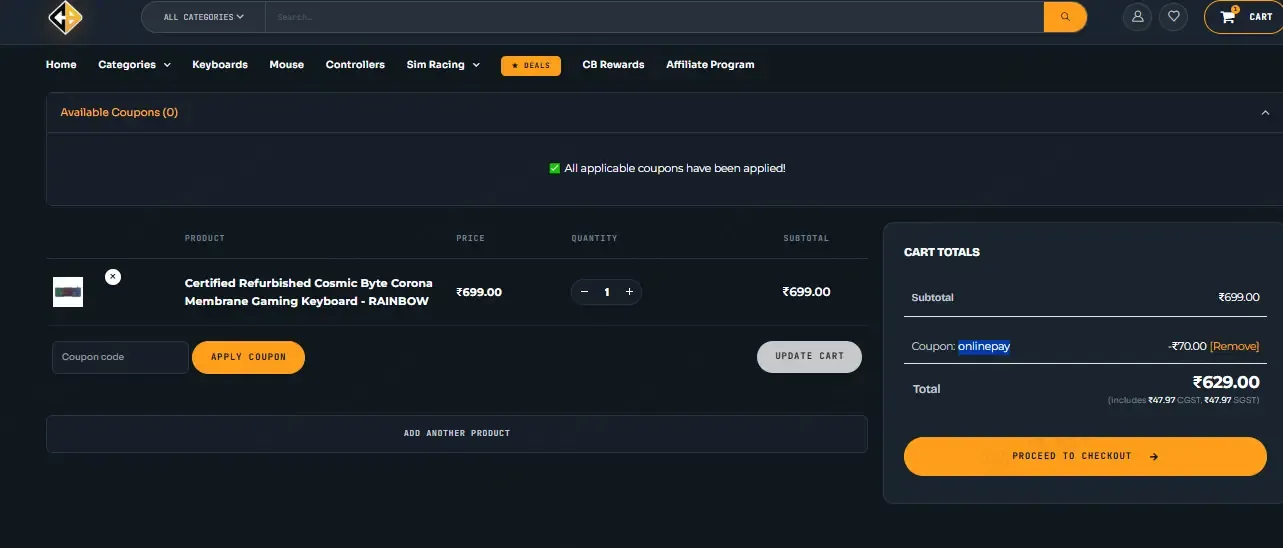Open Affiliate Program page
This screenshot has width=1283, height=548.
(x=710, y=65)
